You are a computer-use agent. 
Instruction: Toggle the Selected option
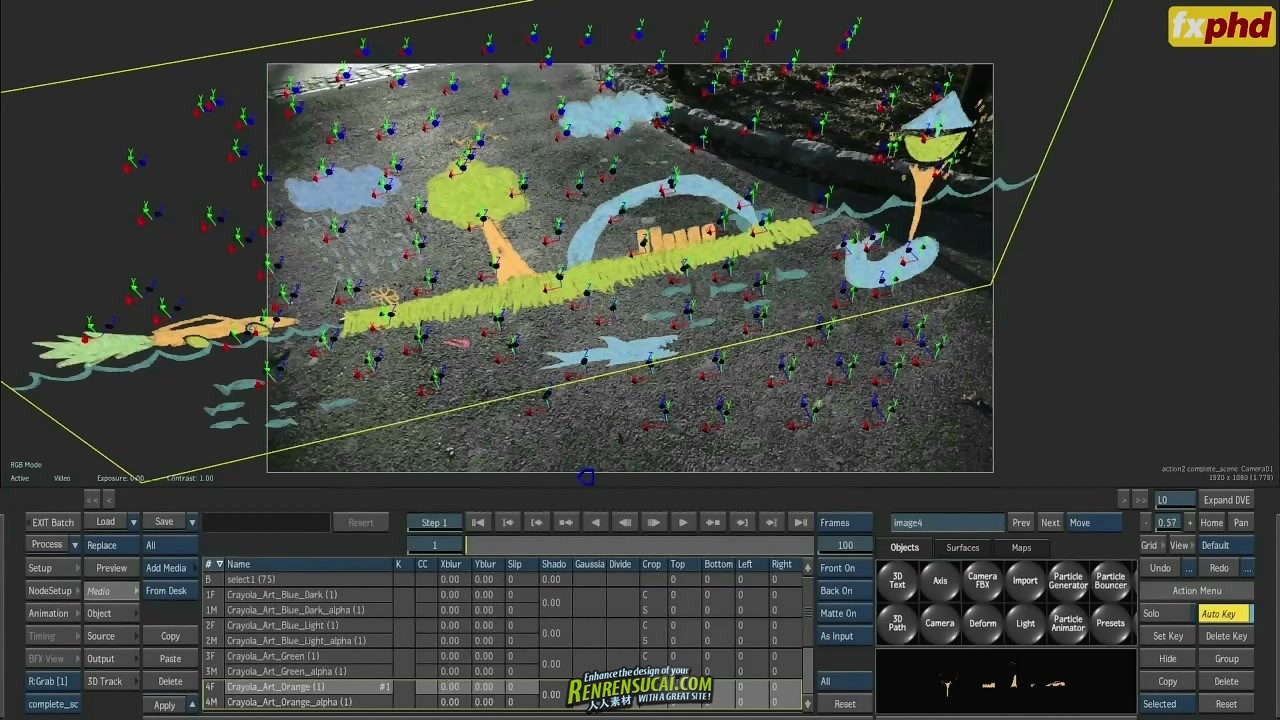pyautogui.click(x=1167, y=704)
